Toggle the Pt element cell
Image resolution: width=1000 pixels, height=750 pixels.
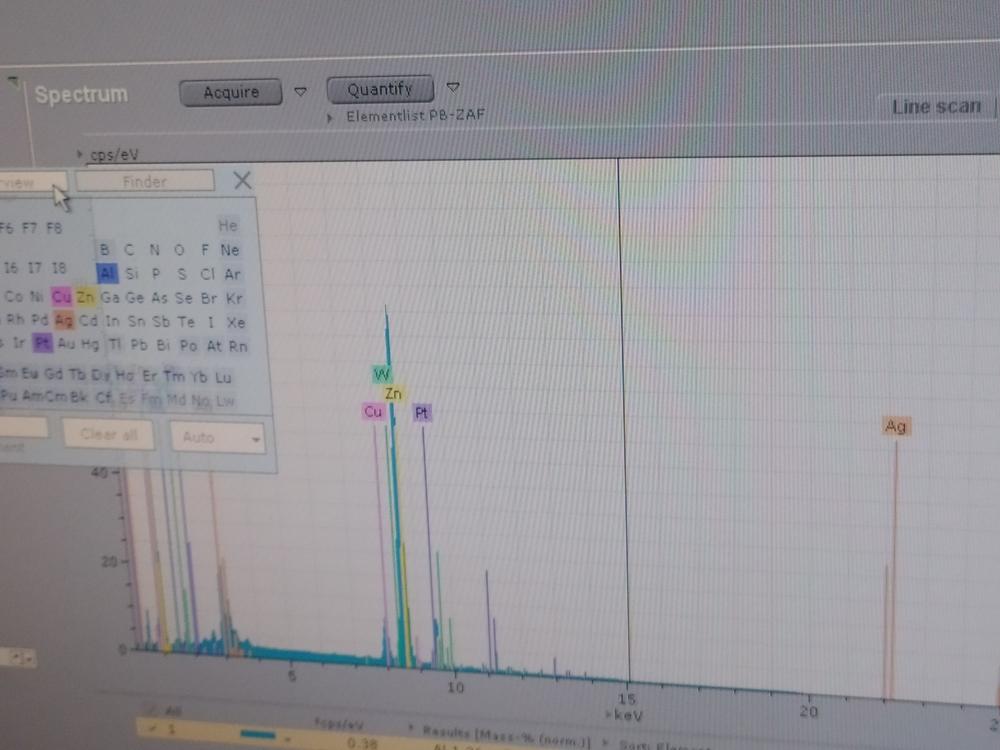[42, 344]
